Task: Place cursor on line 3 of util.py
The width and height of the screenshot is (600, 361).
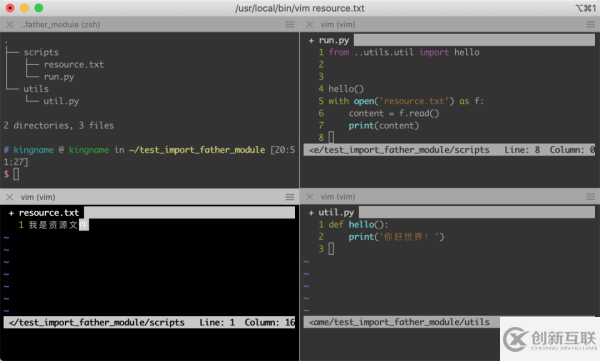Action: (x=331, y=249)
